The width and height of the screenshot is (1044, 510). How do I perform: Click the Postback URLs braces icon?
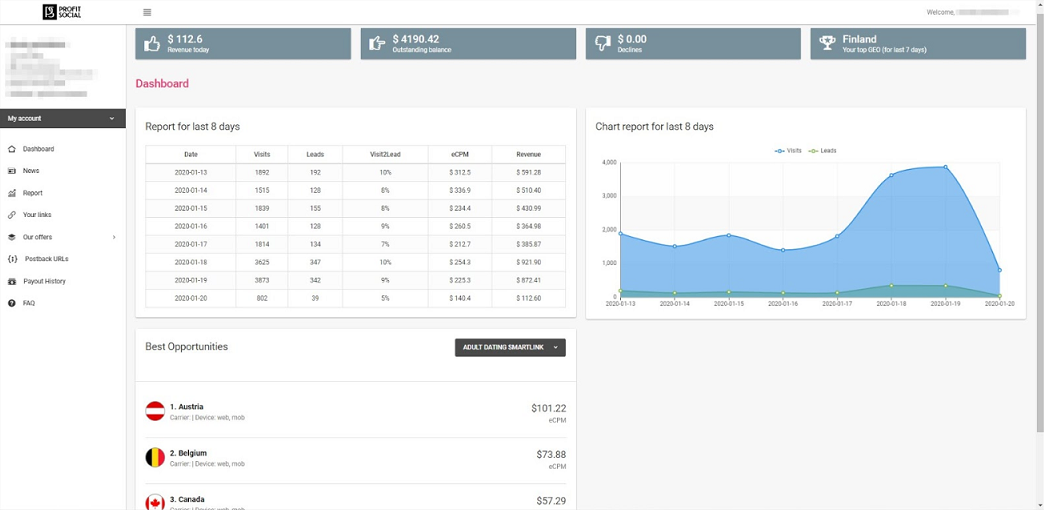(11, 259)
